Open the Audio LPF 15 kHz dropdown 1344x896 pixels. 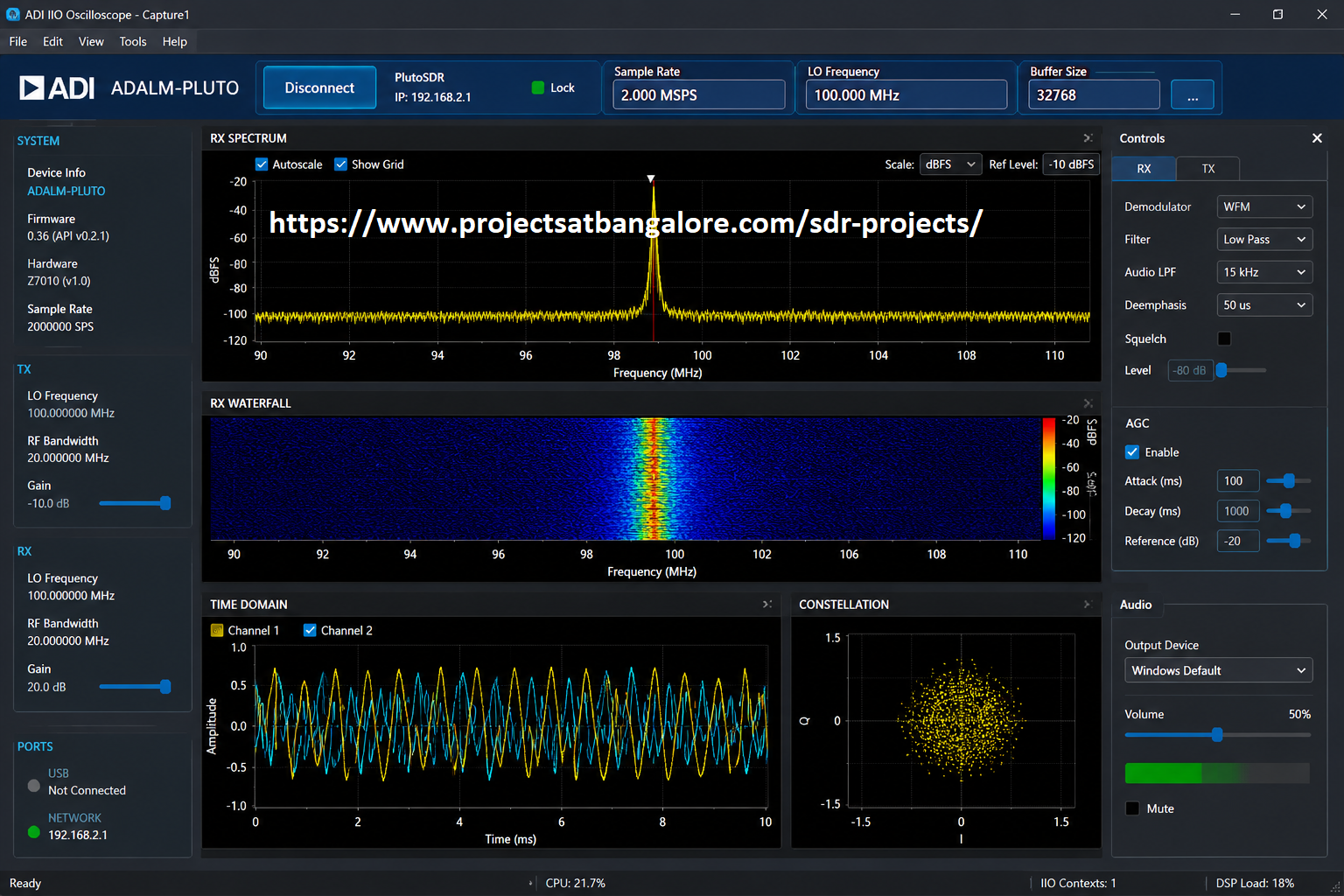[x=1264, y=272]
